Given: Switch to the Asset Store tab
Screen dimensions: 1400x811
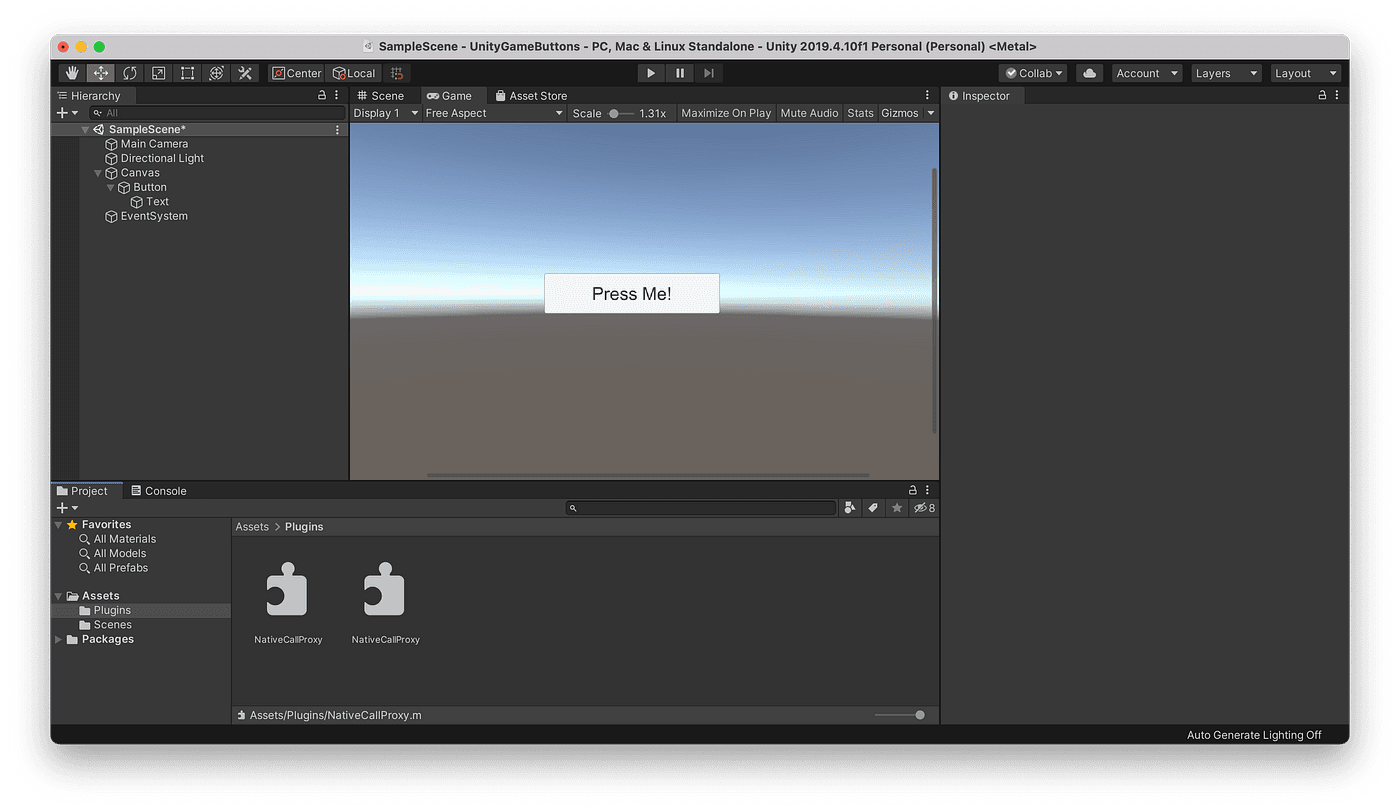Looking at the screenshot, I should (531, 96).
